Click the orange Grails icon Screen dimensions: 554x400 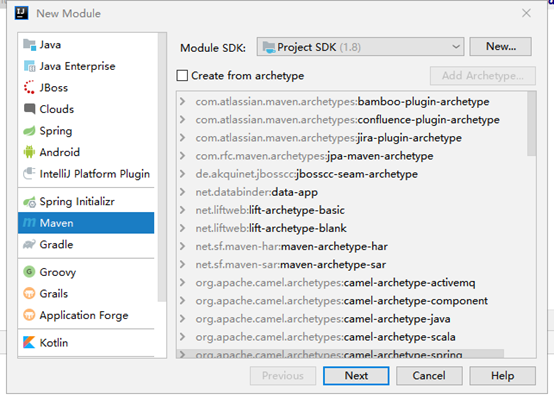click(29, 294)
